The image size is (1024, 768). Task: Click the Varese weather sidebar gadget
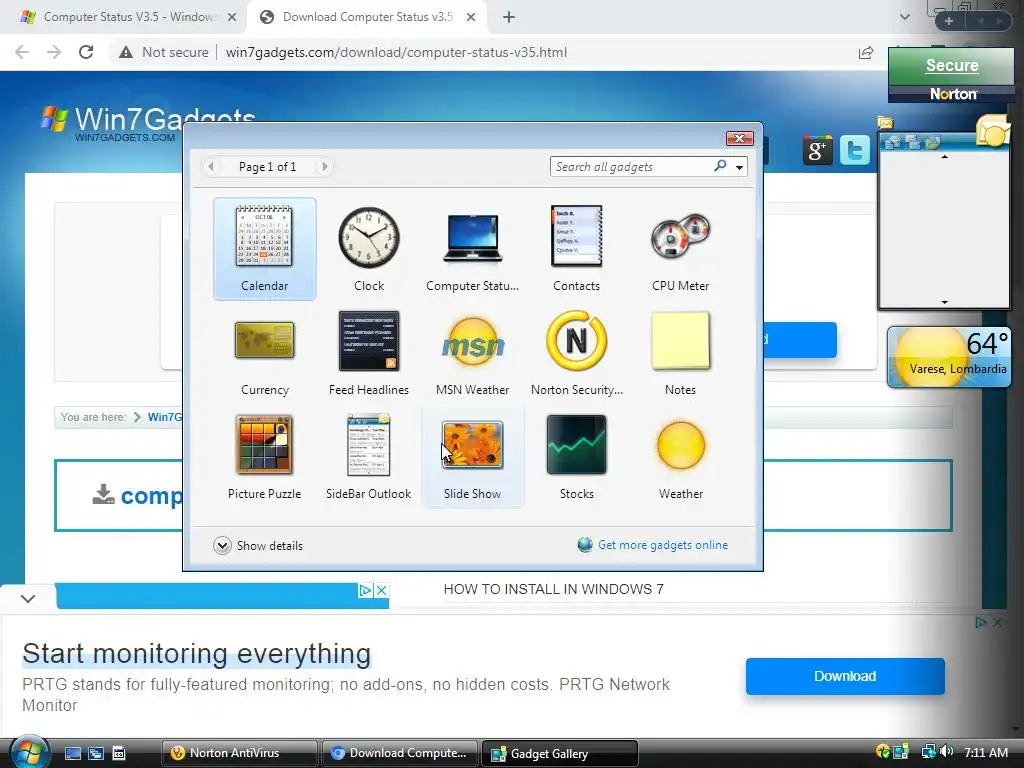(949, 357)
